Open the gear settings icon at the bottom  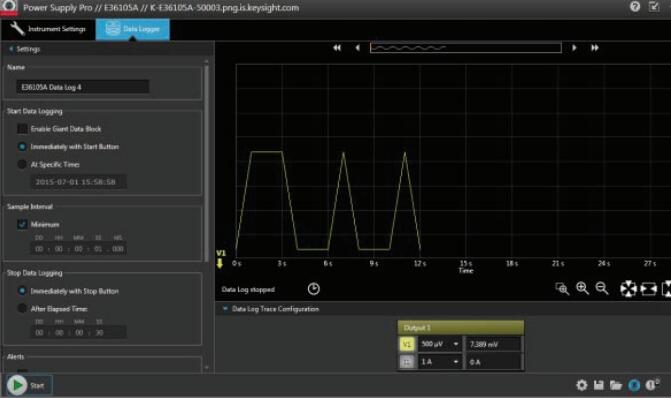(582, 385)
